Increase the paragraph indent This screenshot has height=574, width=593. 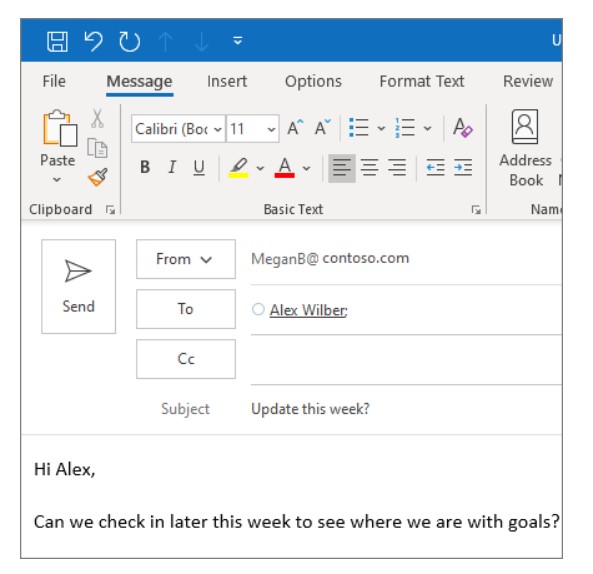(x=463, y=168)
